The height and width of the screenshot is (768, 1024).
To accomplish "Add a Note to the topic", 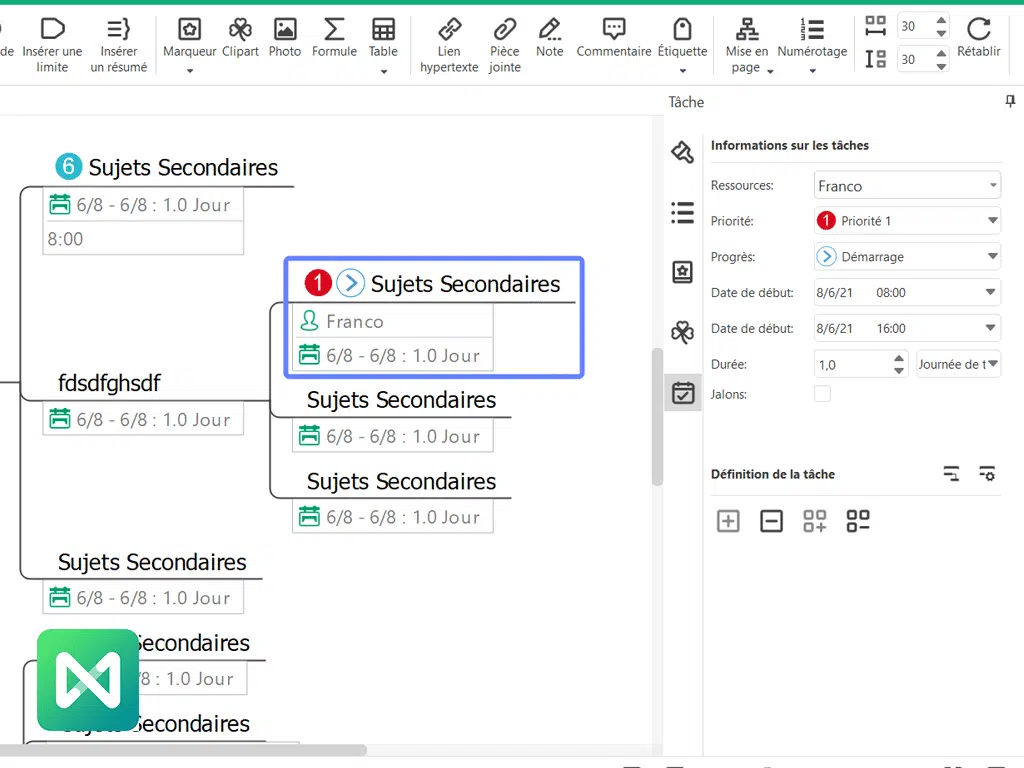I will point(549,30).
